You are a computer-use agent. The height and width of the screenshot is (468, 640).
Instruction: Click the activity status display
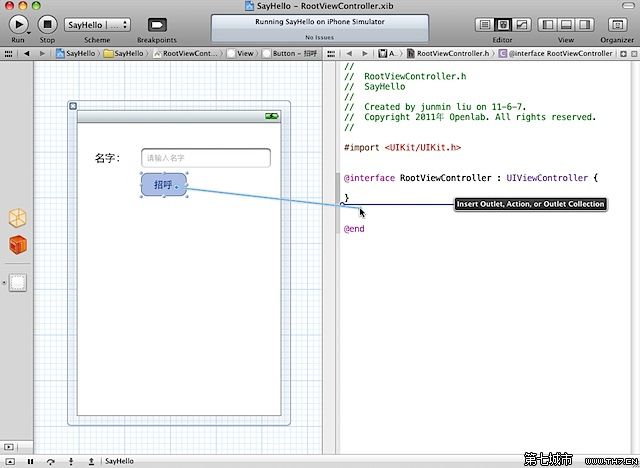pyautogui.click(x=320, y=28)
